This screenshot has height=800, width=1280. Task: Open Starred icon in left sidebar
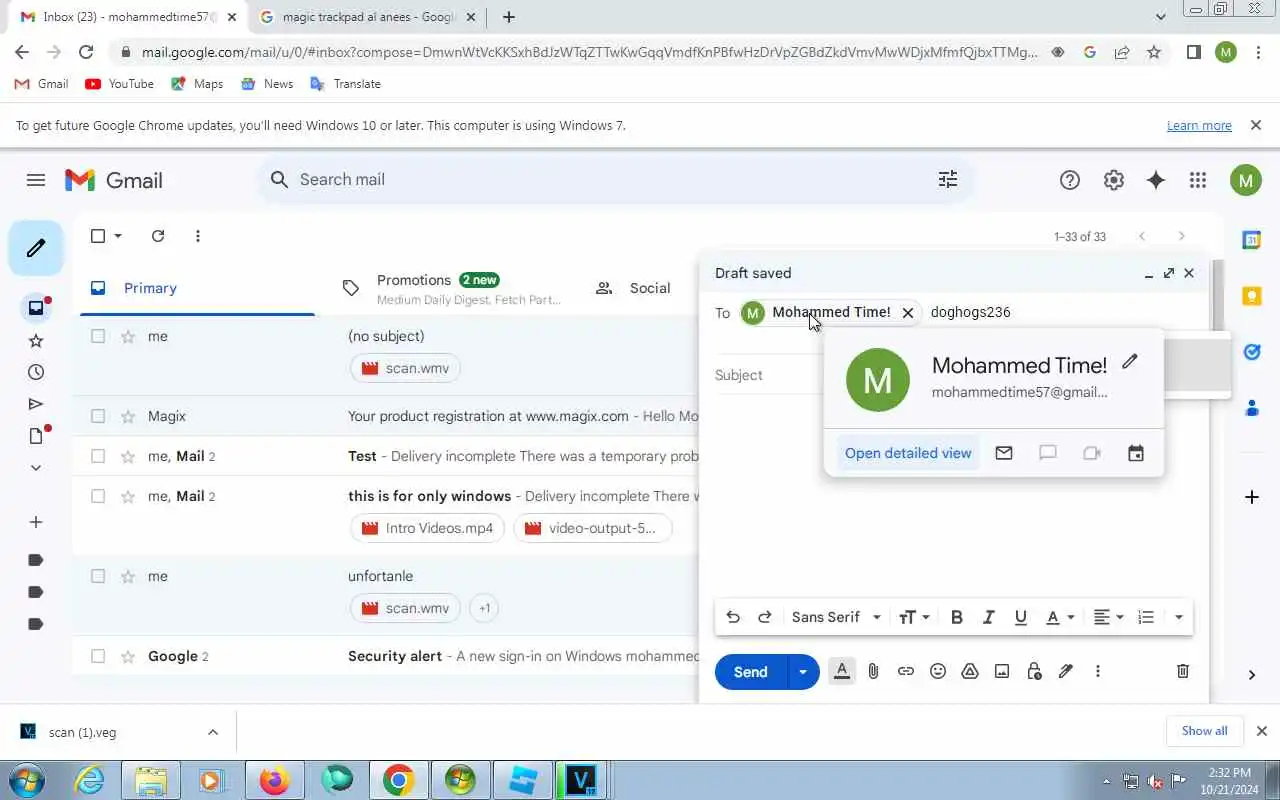pyautogui.click(x=36, y=341)
